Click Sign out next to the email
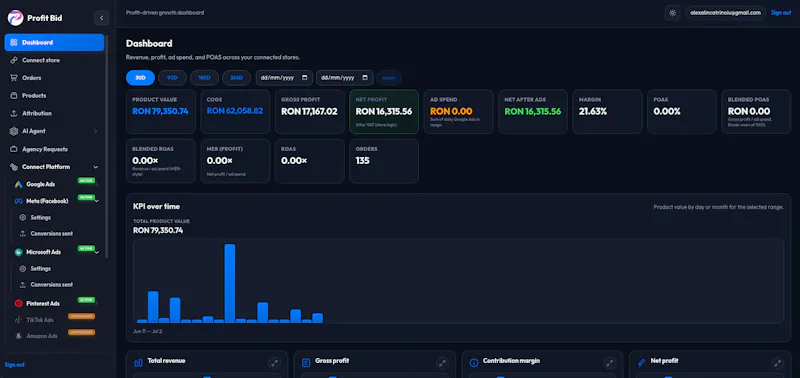Viewport: 800px width, 378px height. (781, 13)
